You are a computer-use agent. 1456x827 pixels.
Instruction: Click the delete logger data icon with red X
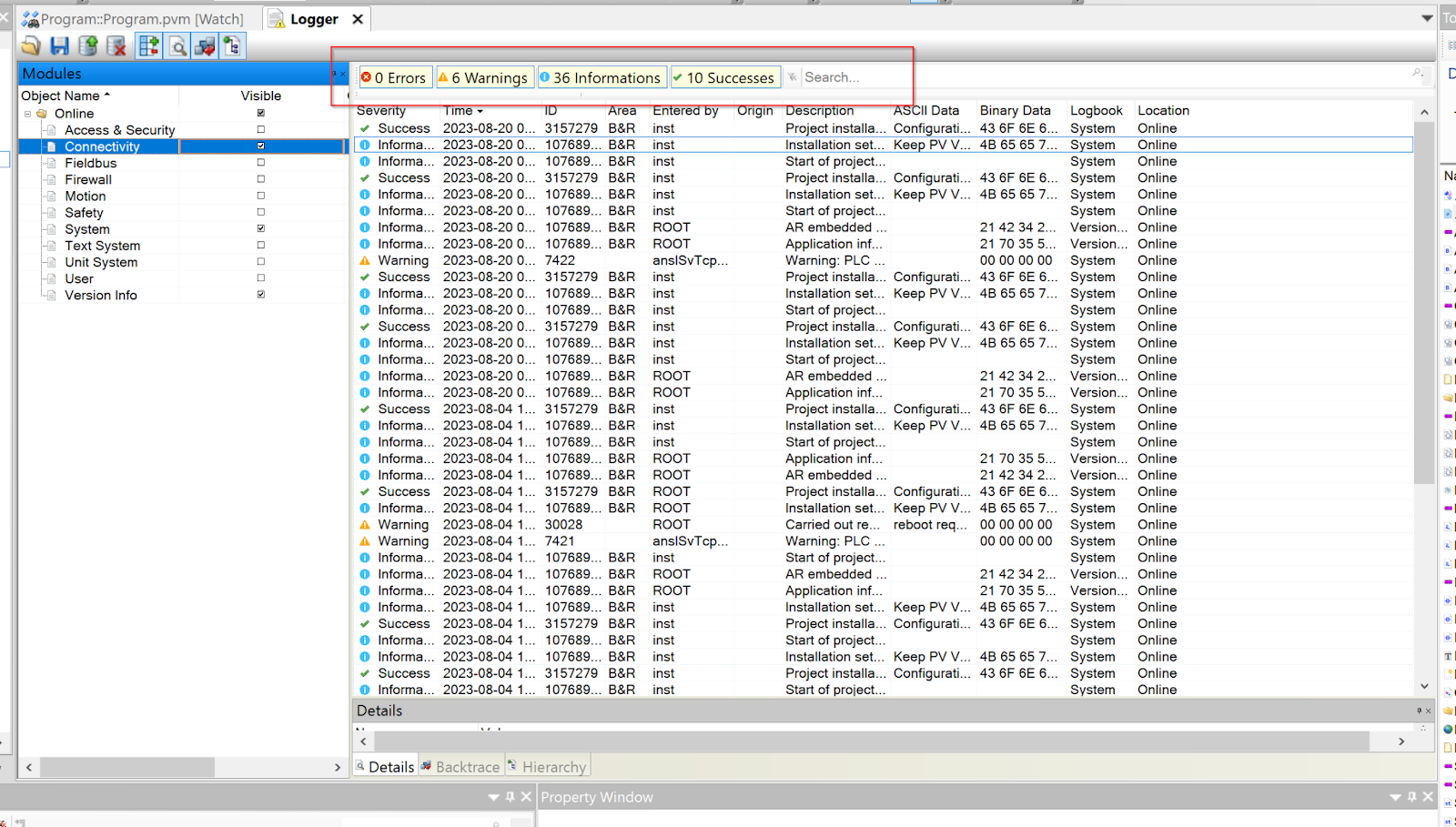point(116,46)
